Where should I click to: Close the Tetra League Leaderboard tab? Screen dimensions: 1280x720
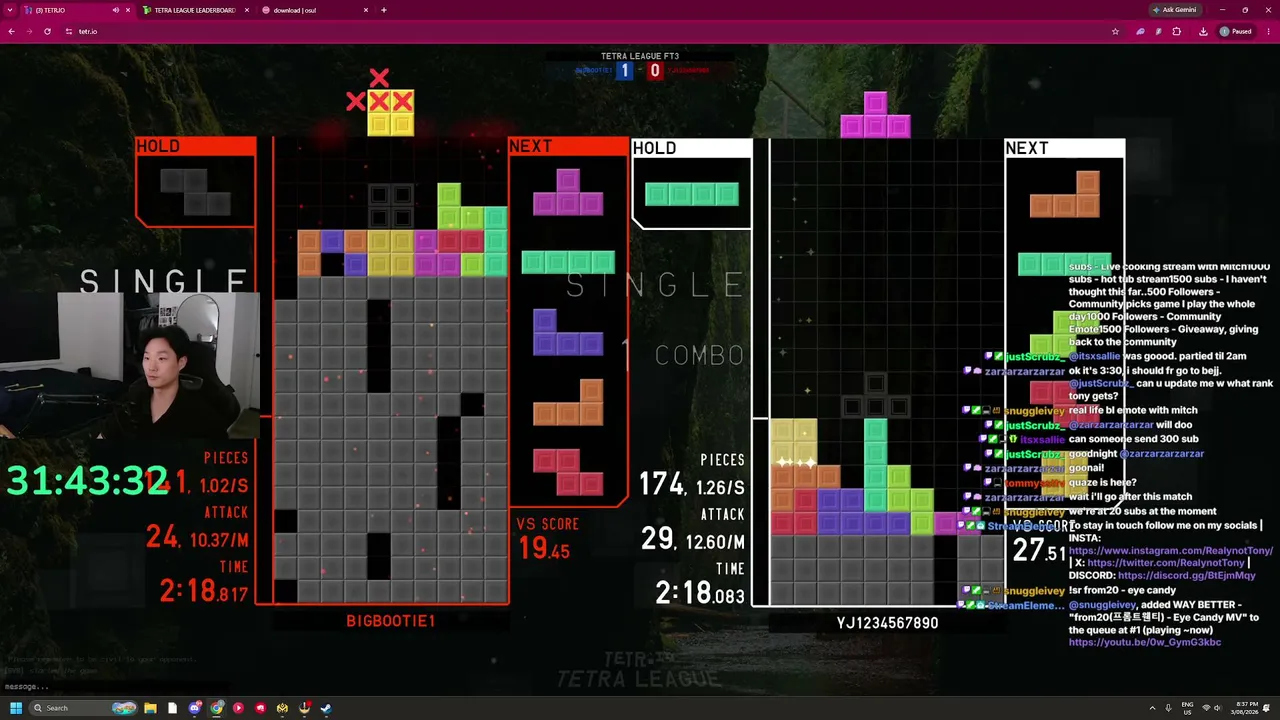coord(247,10)
